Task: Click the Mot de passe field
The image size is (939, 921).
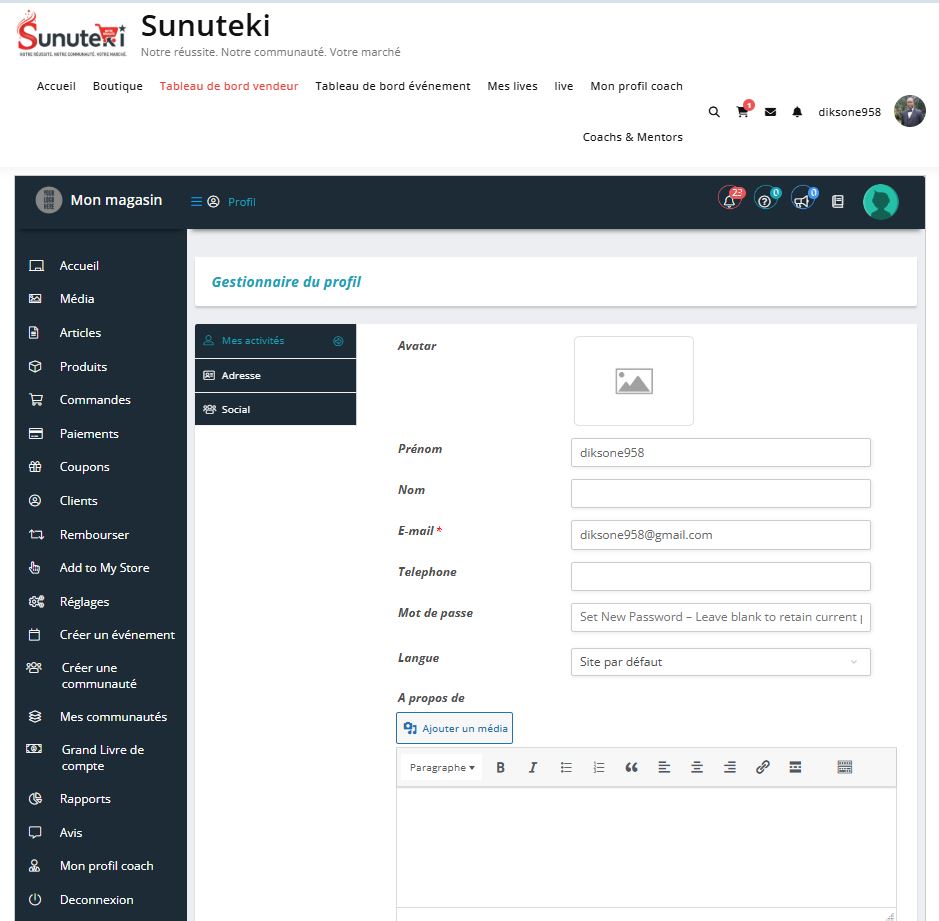Action: (x=720, y=617)
